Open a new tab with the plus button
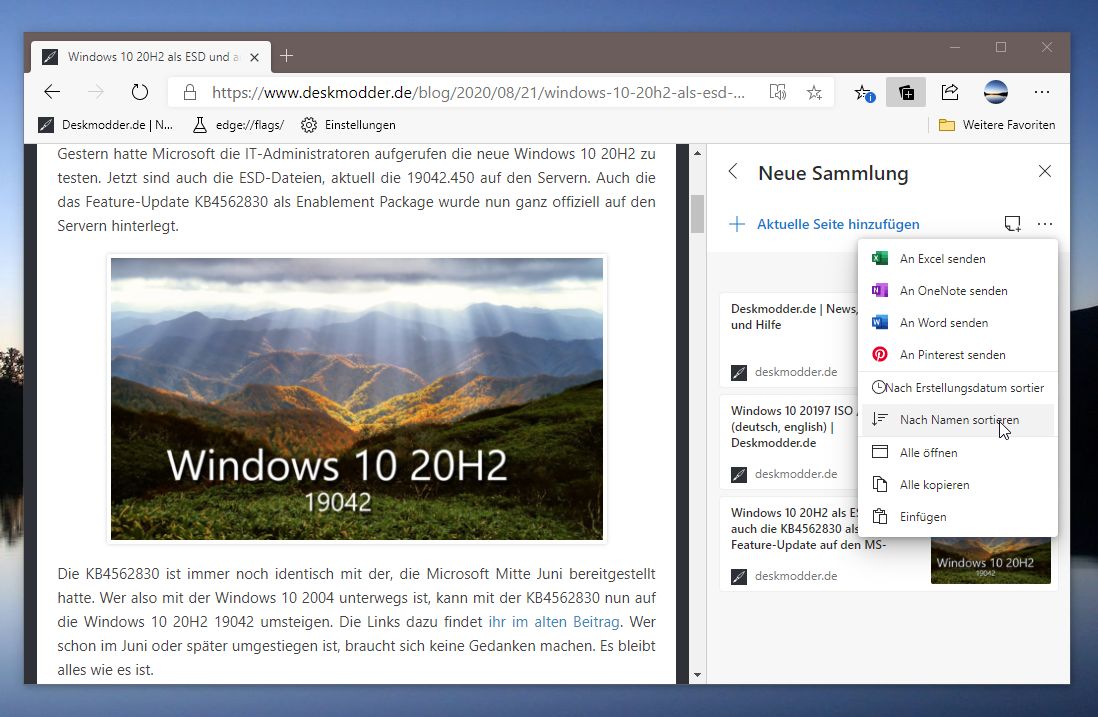Screen dimensions: 1098x717 pos(286,56)
